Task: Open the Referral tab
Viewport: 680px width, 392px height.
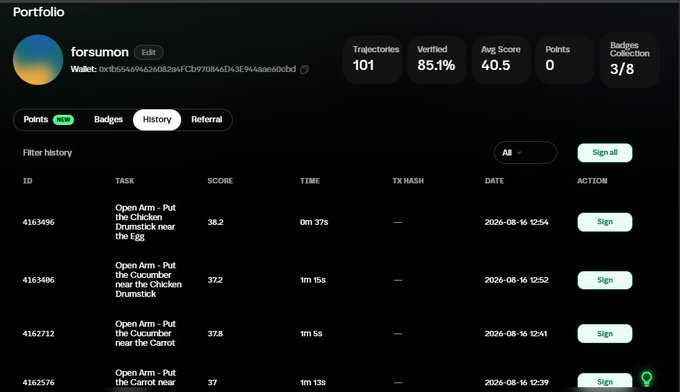Action: pos(206,119)
